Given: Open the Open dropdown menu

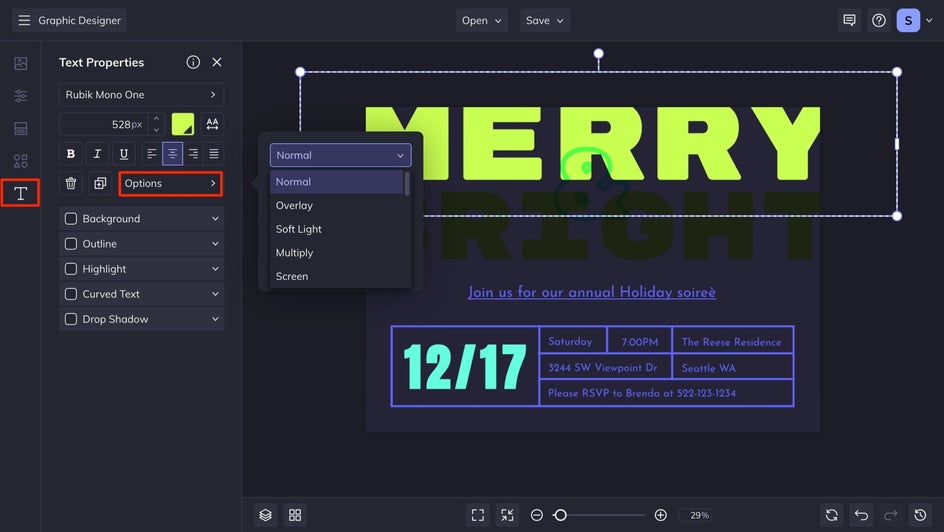Looking at the screenshot, I should click(482, 20).
